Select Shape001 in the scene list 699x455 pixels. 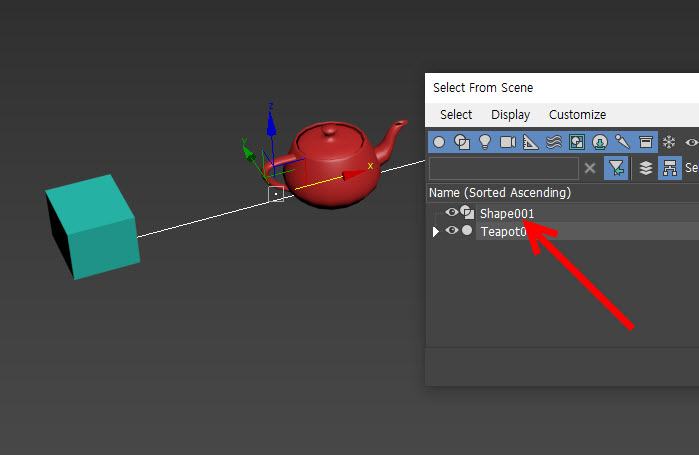click(x=507, y=213)
